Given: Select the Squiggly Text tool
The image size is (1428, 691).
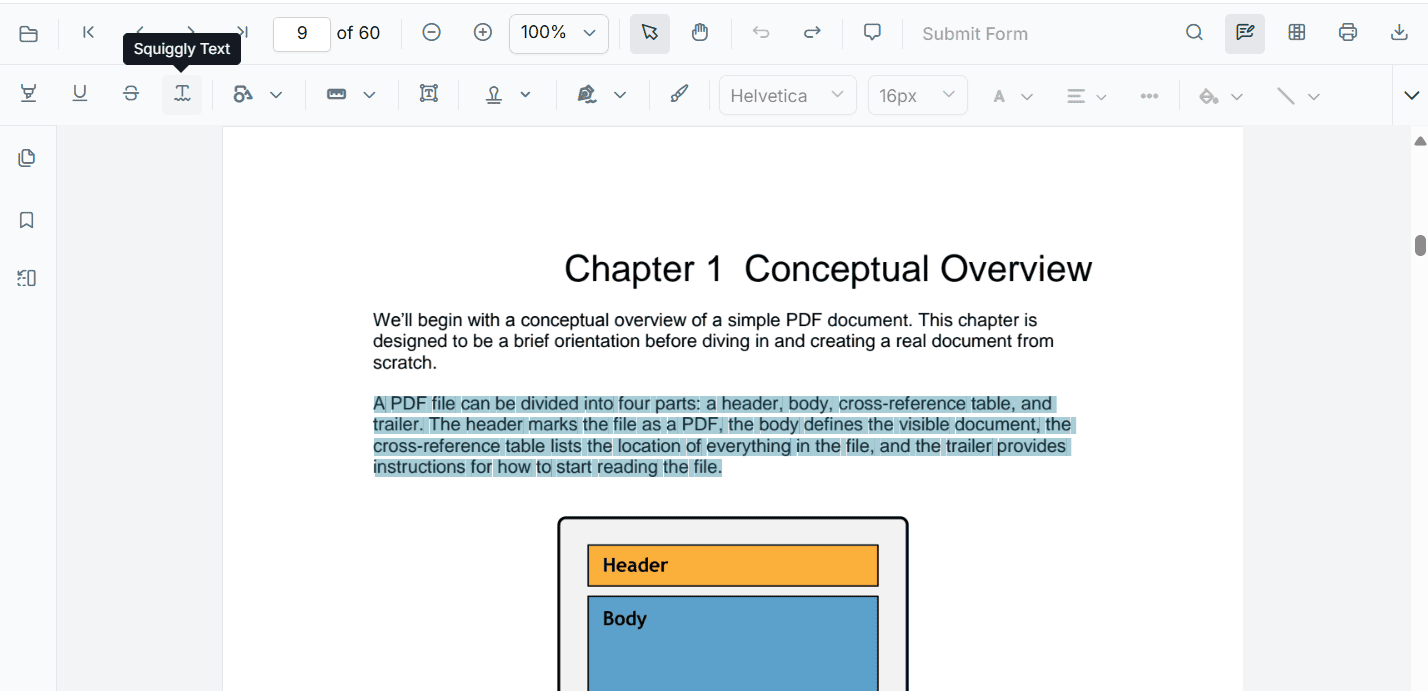Looking at the screenshot, I should point(182,94).
